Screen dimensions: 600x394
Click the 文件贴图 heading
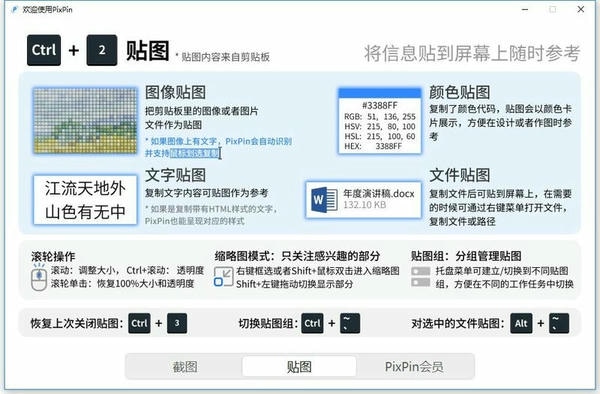click(460, 175)
